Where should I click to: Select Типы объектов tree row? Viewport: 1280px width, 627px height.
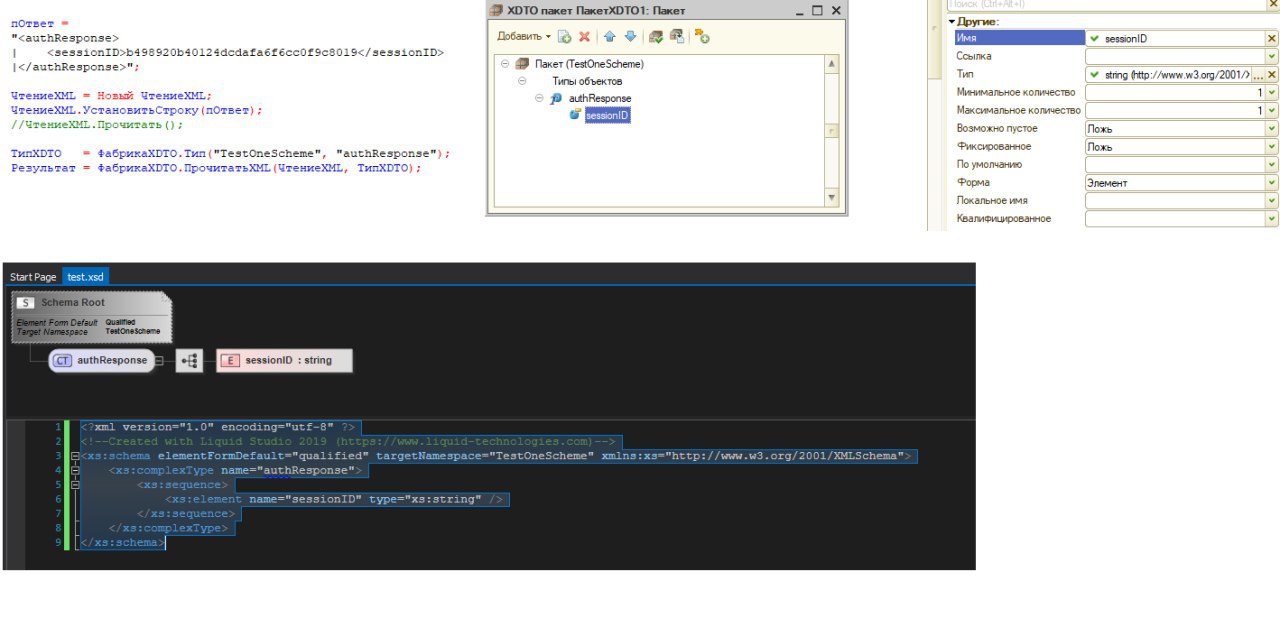click(x=587, y=81)
